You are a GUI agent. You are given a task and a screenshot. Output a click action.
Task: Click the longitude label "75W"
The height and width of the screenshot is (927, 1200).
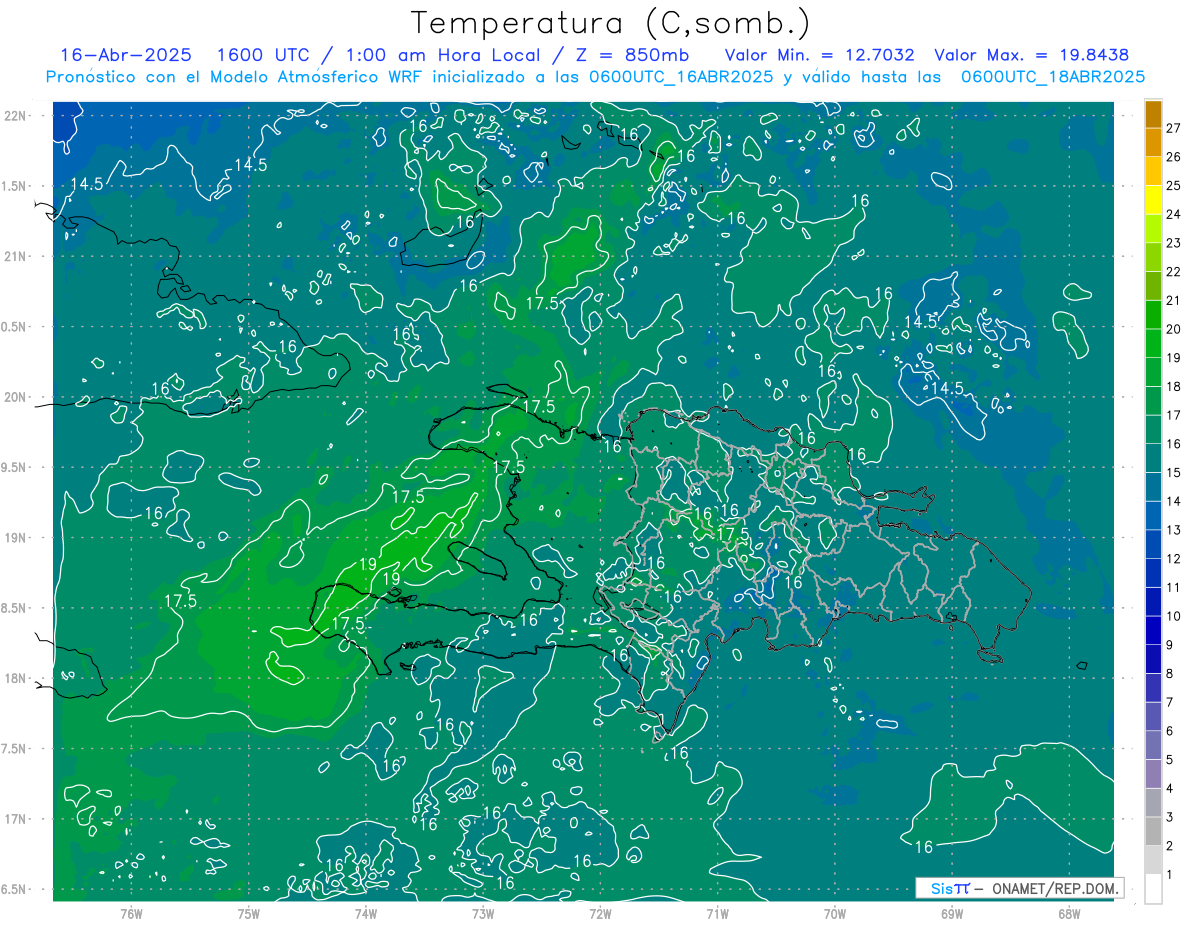click(x=248, y=914)
